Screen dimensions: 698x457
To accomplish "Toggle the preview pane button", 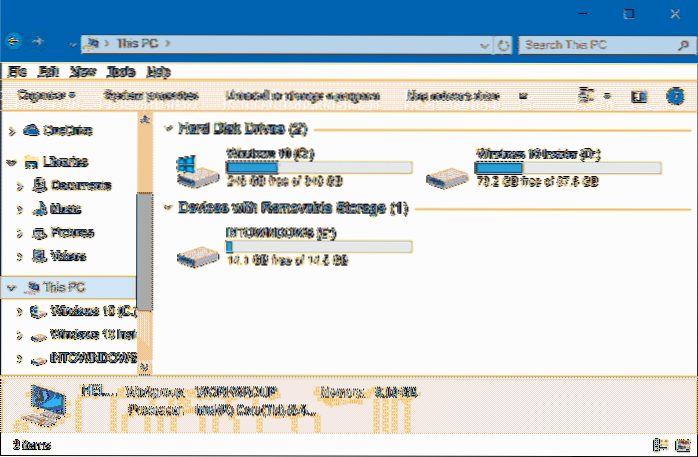I will pyautogui.click(x=641, y=96).
